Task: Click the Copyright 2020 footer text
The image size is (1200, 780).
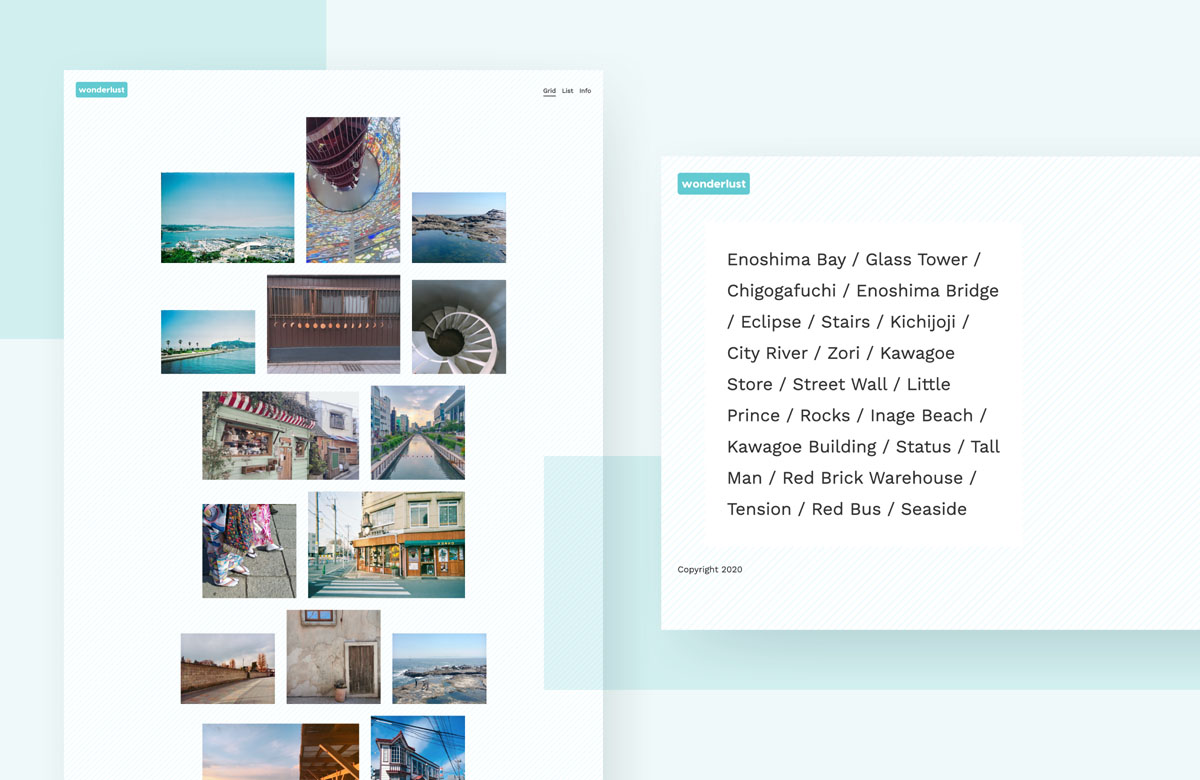Action: pos(709,570)
